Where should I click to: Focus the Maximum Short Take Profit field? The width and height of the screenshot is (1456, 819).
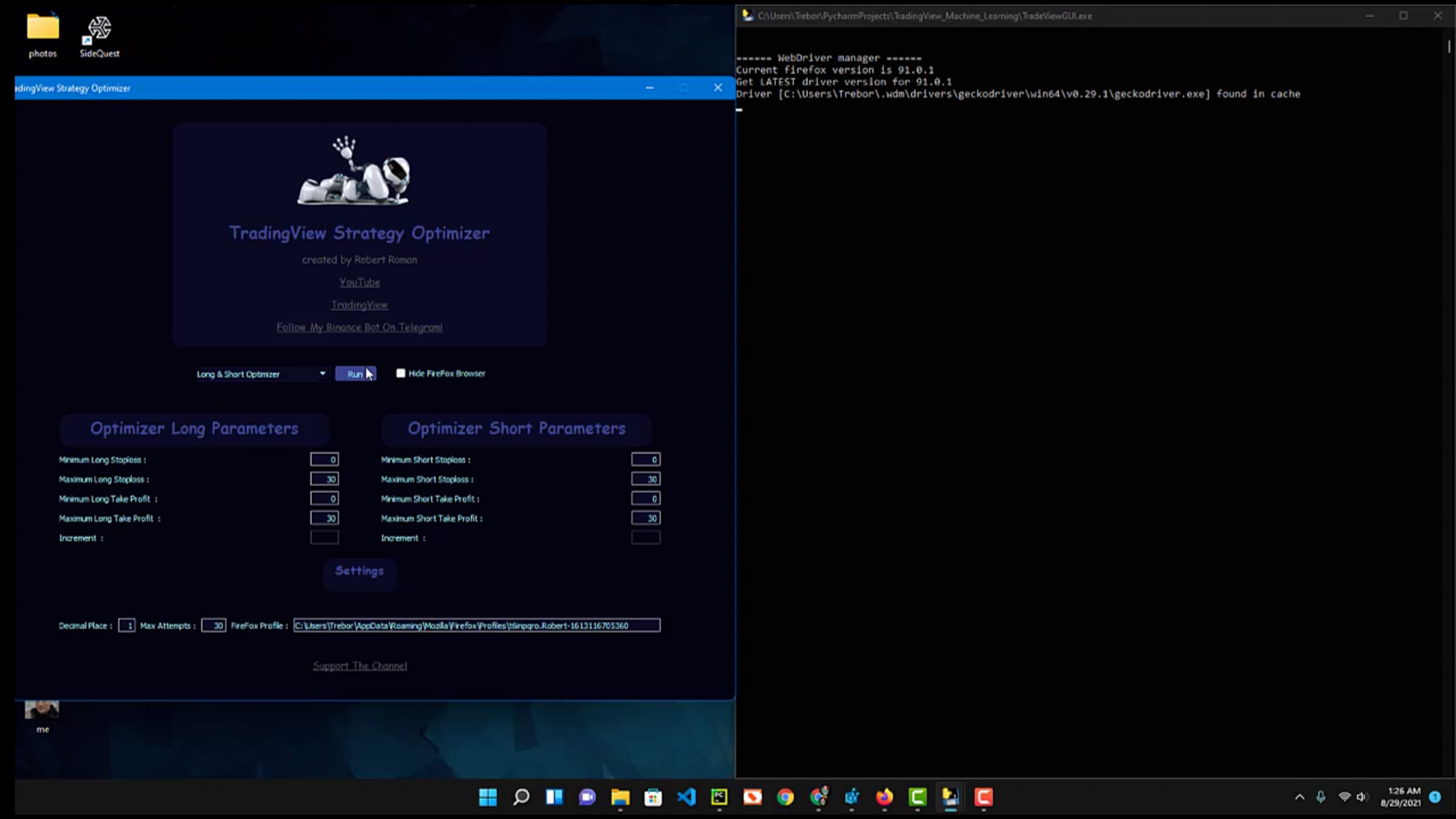(645, 517)
